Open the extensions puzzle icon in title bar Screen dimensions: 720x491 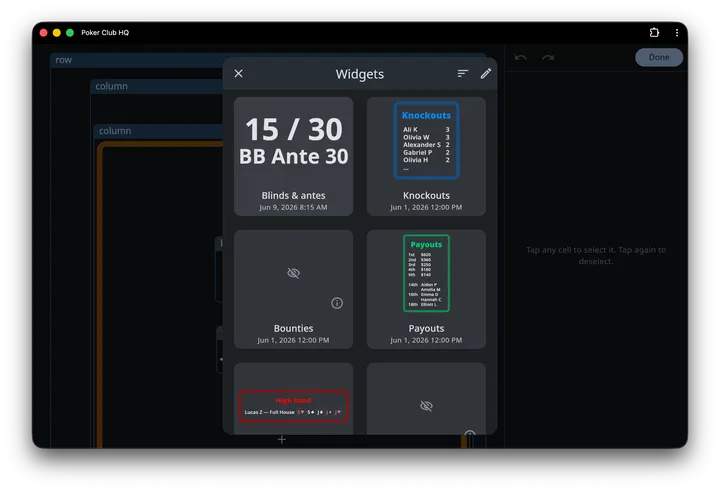(x=654, y=33)
